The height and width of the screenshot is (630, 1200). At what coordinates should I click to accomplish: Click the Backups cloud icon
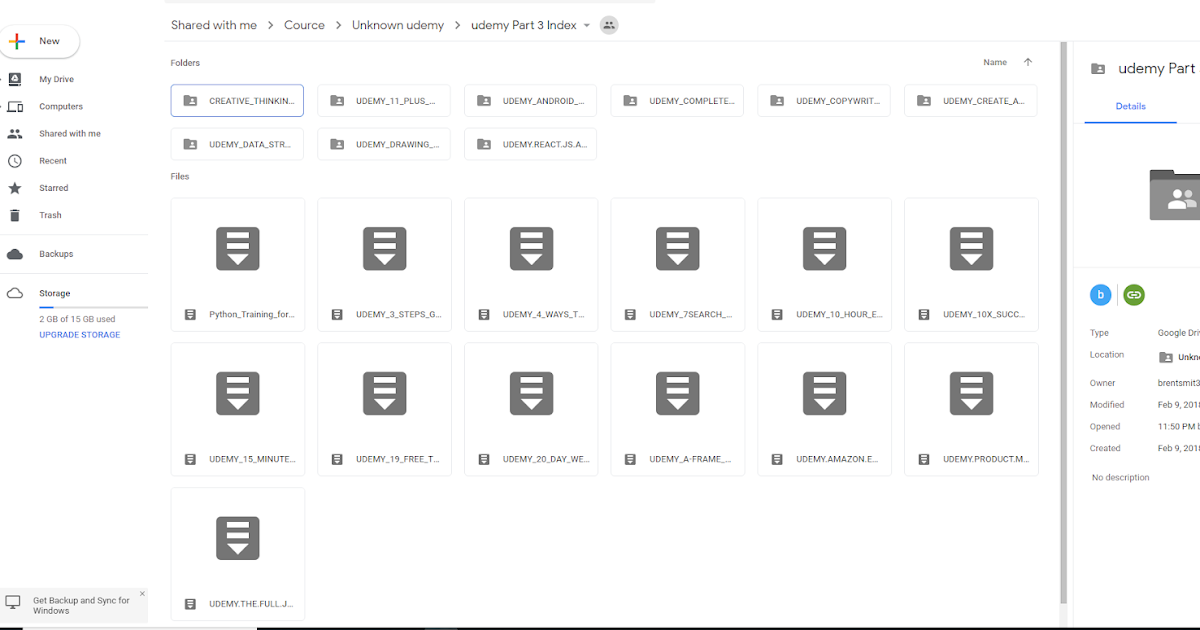[15, 254]
